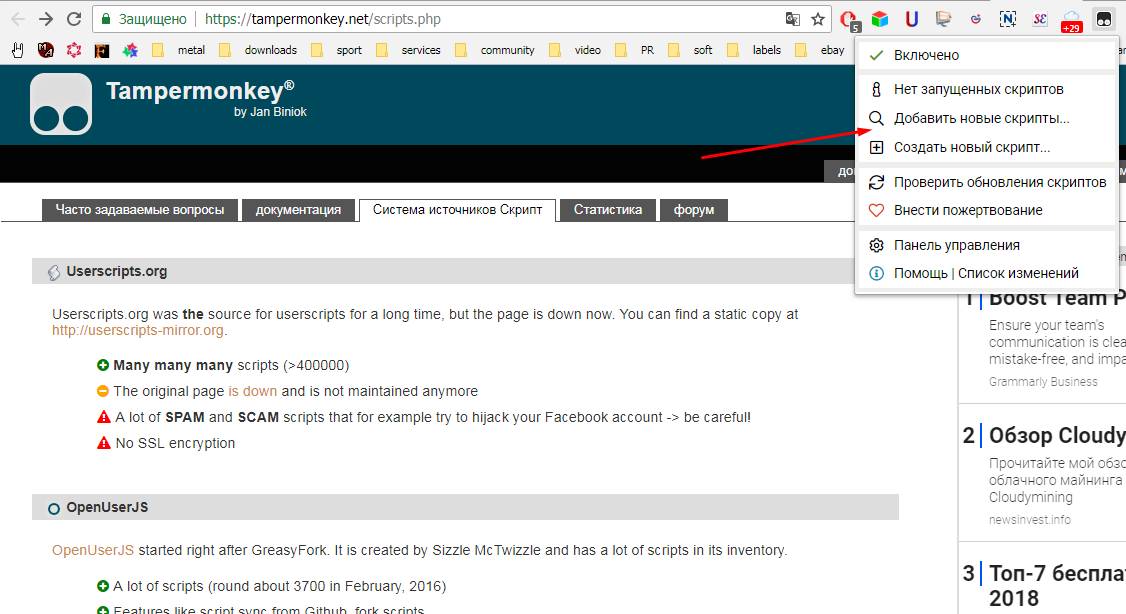Select Система источников Скрипт tab
Screen dimensions: 1126x614
click(x=457, y=210)
